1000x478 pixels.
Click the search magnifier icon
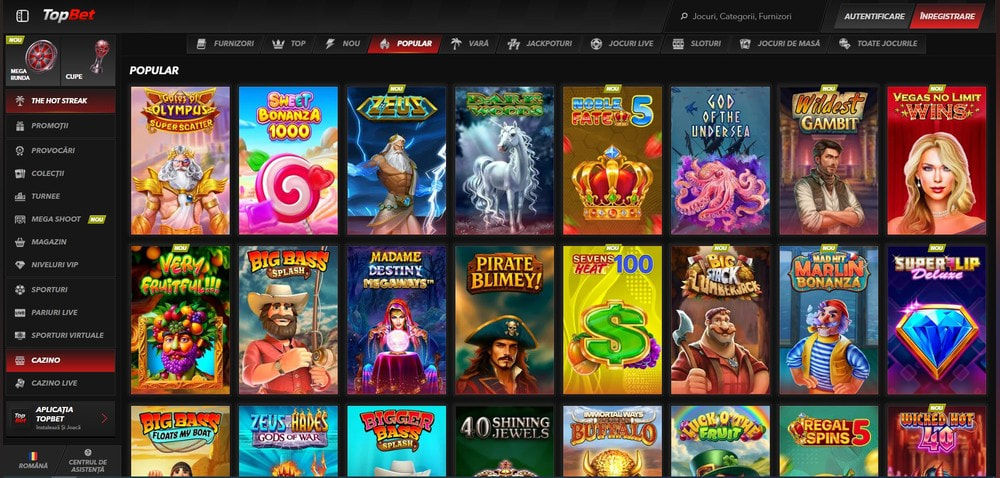(684, 17)
